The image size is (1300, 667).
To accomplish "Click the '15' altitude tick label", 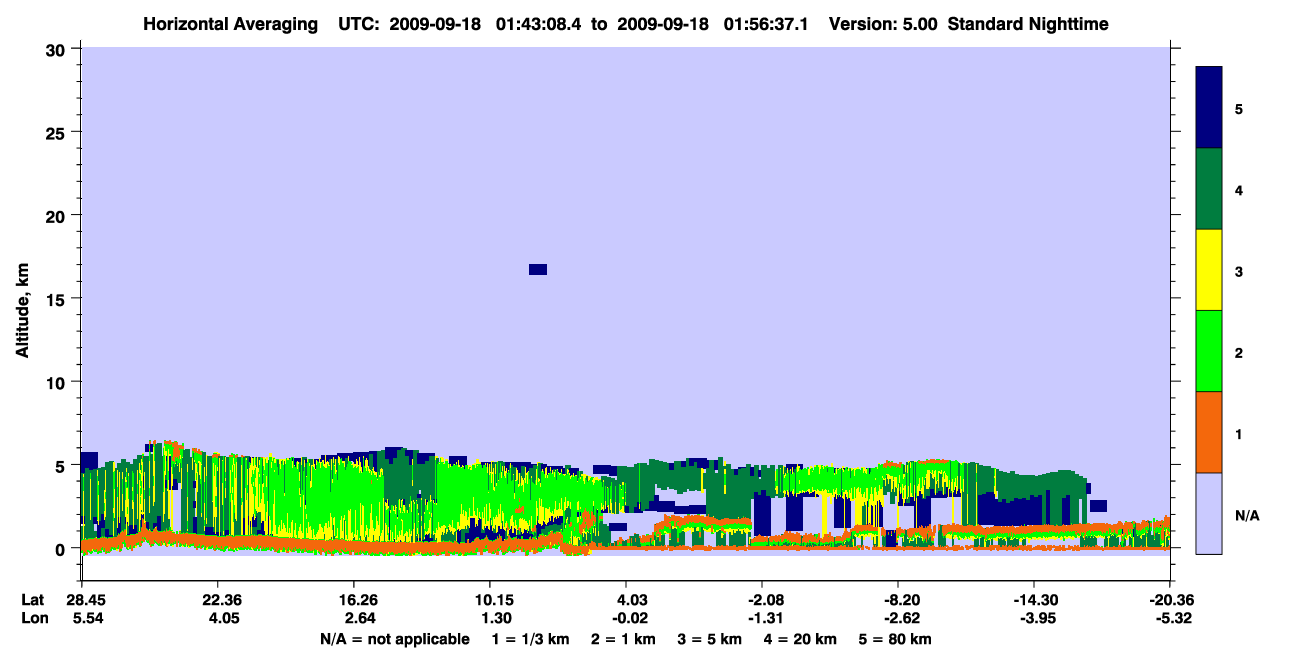I will pyautogui.click(x=58, y=299).
